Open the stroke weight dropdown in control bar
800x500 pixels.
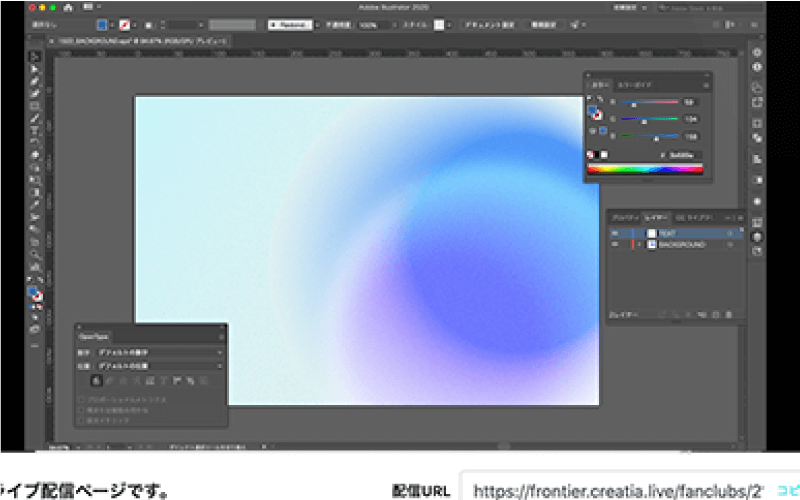(x=201, y=24)
